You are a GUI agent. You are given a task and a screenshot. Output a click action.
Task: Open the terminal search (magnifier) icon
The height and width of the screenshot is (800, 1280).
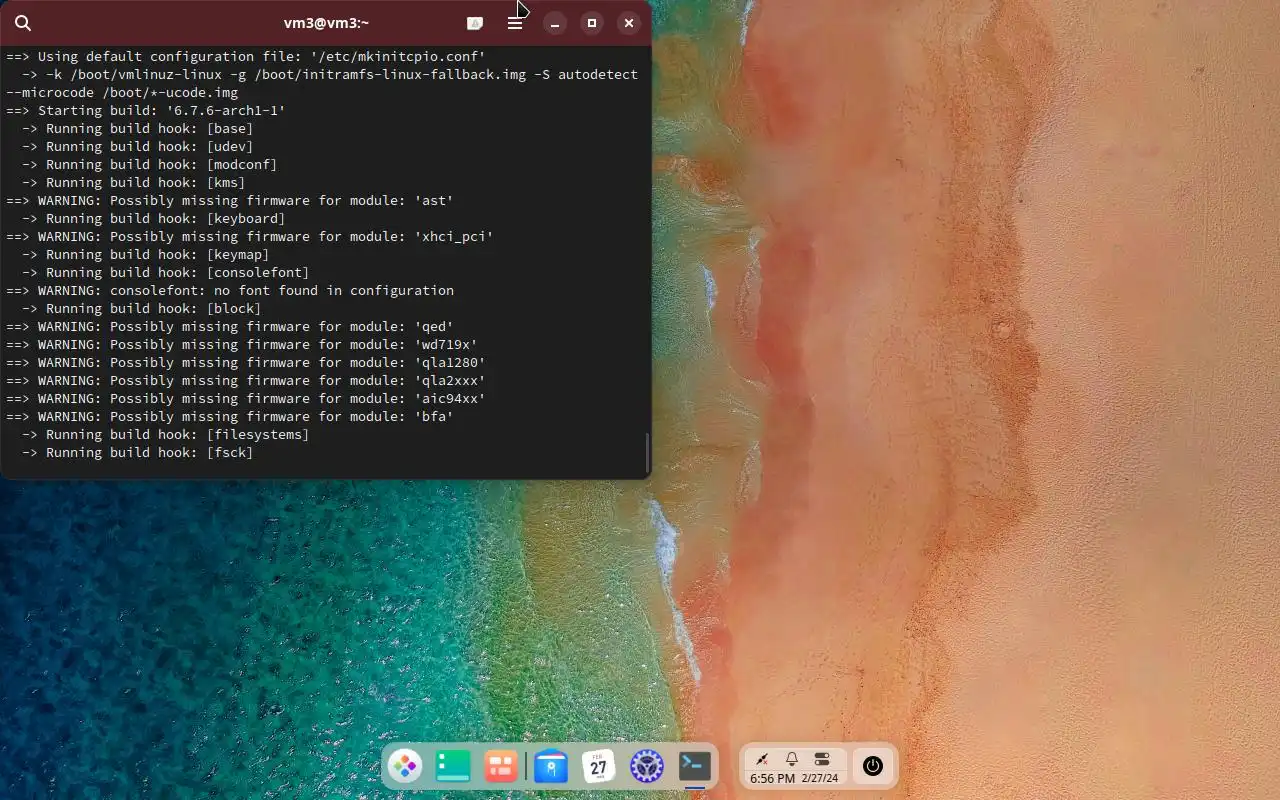(x=23, y=23)
